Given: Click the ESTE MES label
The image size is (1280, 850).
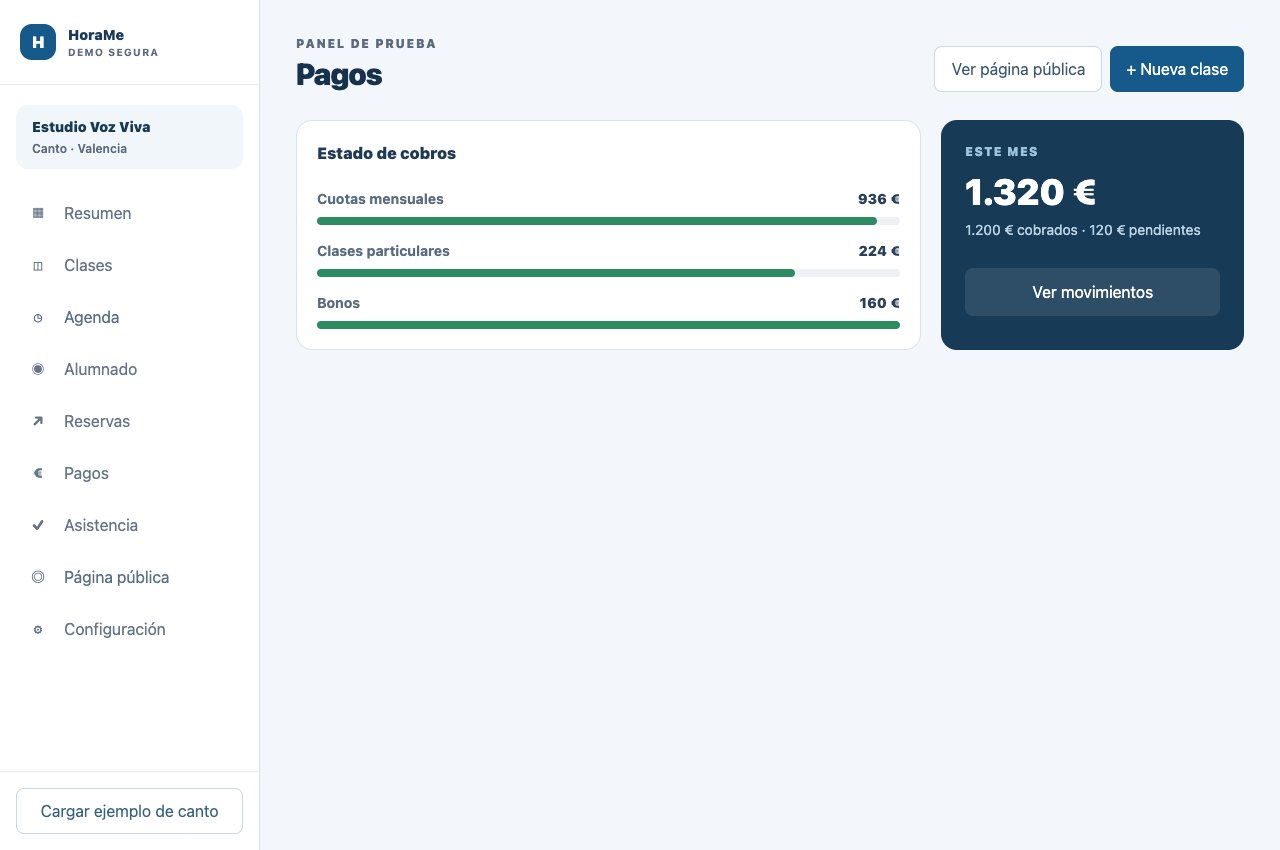Looking at the screenshot, I should (x=1001, y=152).
